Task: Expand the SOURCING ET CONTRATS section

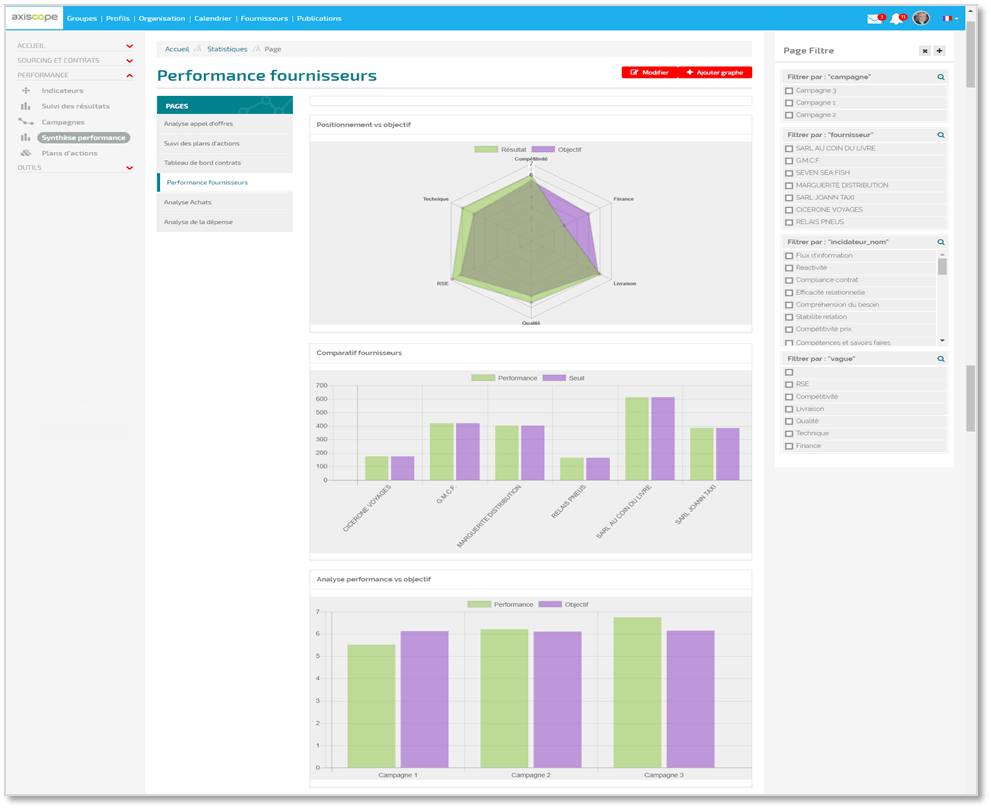Action: coord(130,61)
